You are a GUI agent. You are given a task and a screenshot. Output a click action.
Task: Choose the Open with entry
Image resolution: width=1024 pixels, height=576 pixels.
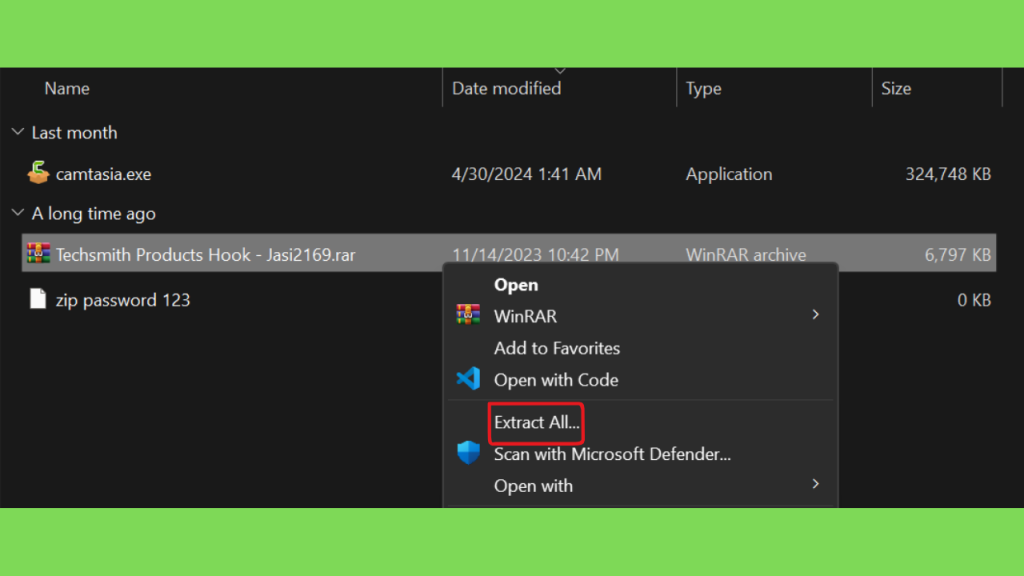coord(533,486)
